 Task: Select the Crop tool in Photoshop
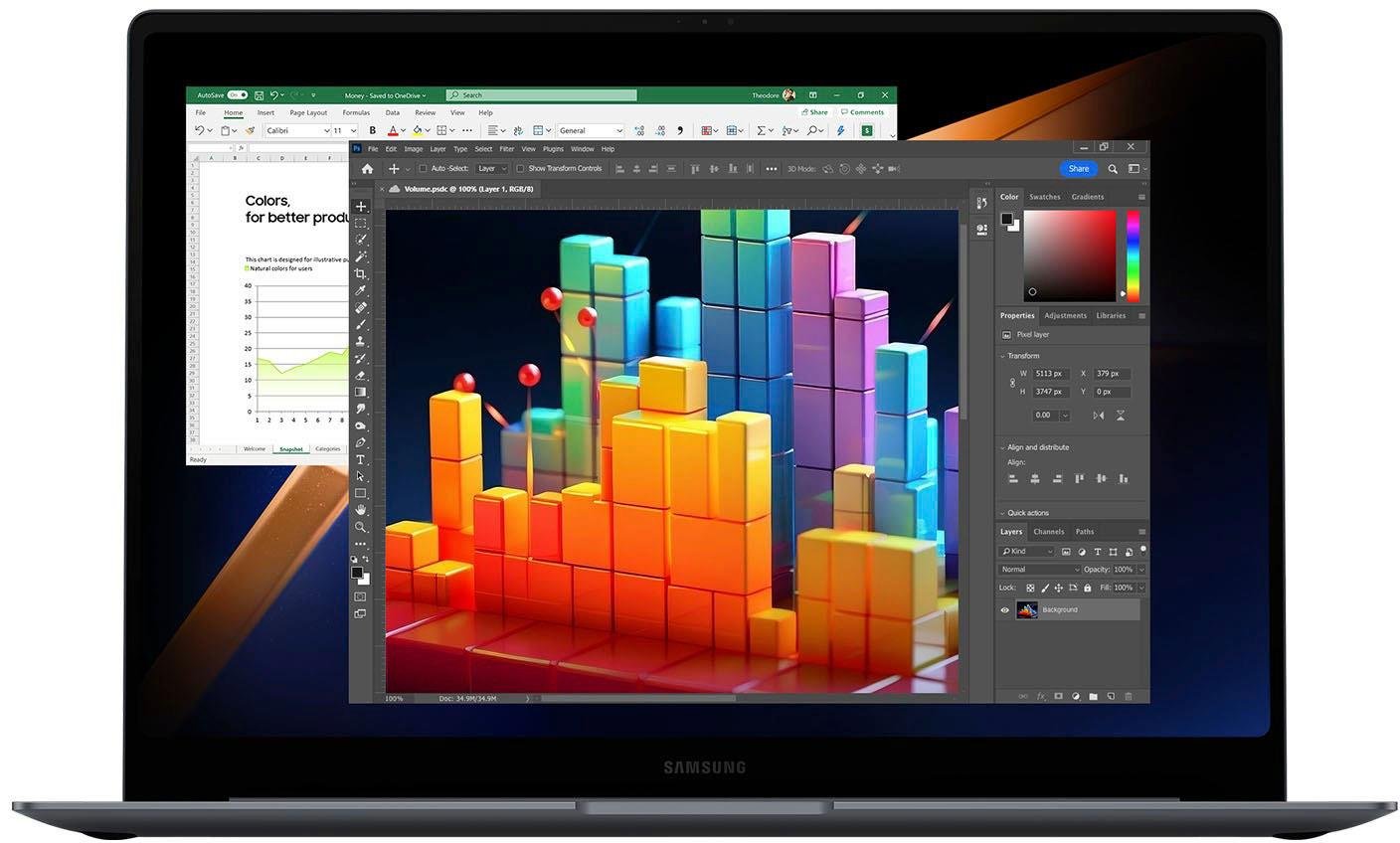tap(361, 273)
